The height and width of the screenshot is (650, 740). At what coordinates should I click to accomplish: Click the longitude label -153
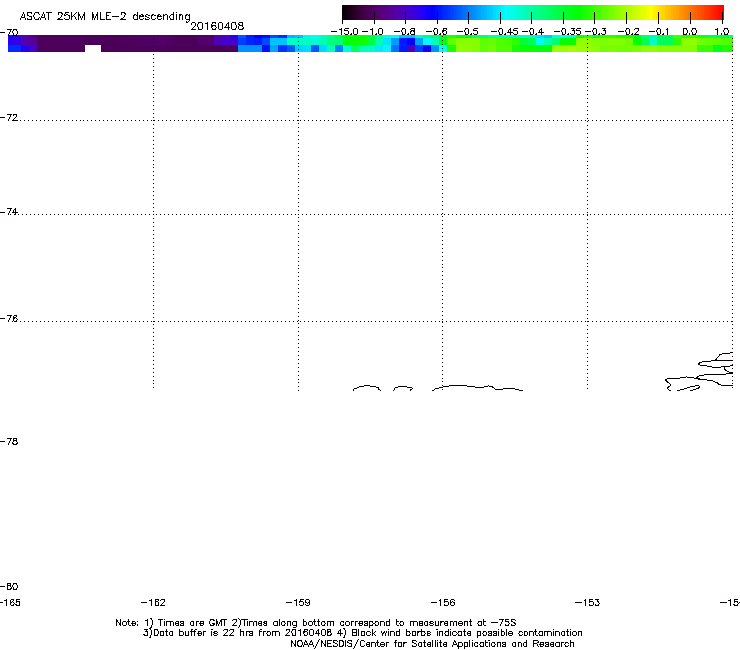(588, 602)
